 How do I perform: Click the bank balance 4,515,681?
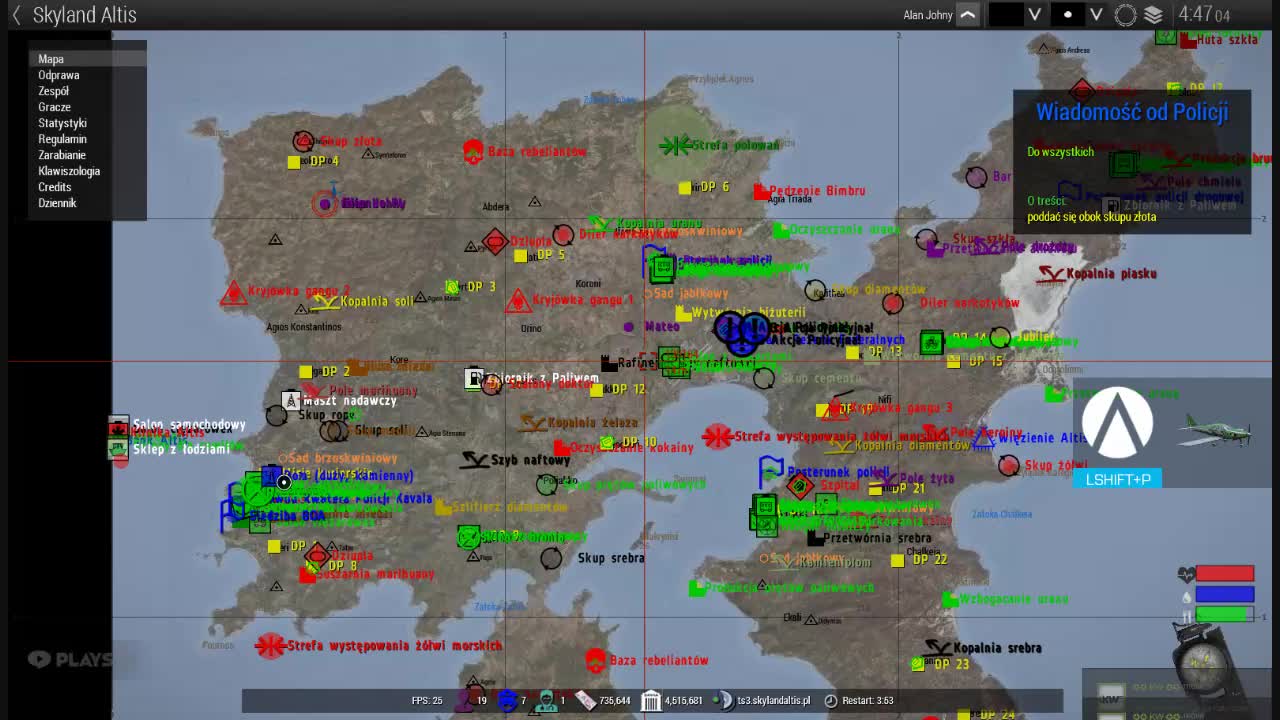point(683,701)
